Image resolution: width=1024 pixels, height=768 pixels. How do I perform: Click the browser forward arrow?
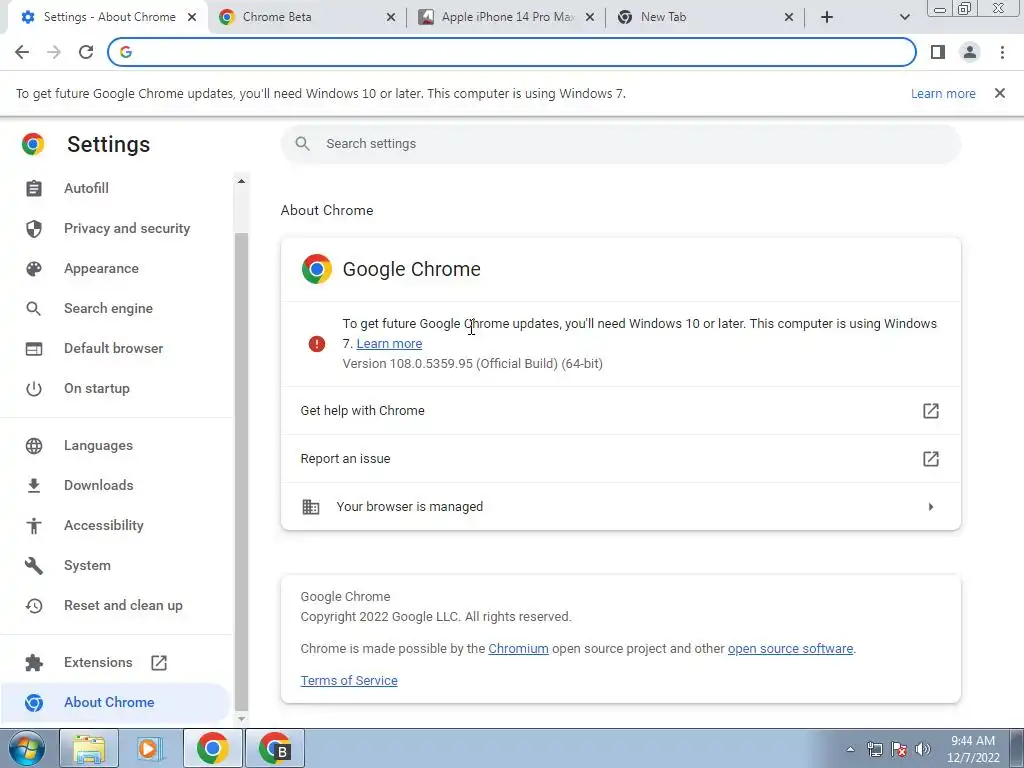[x=54, y=52]
